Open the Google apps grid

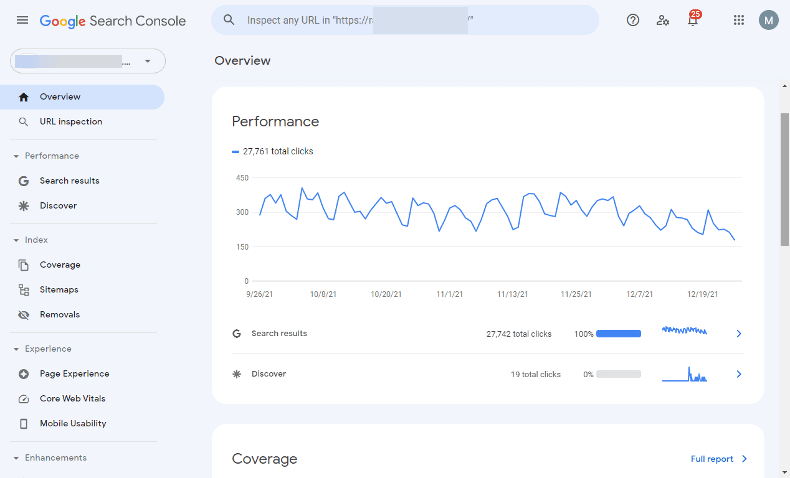739,20
